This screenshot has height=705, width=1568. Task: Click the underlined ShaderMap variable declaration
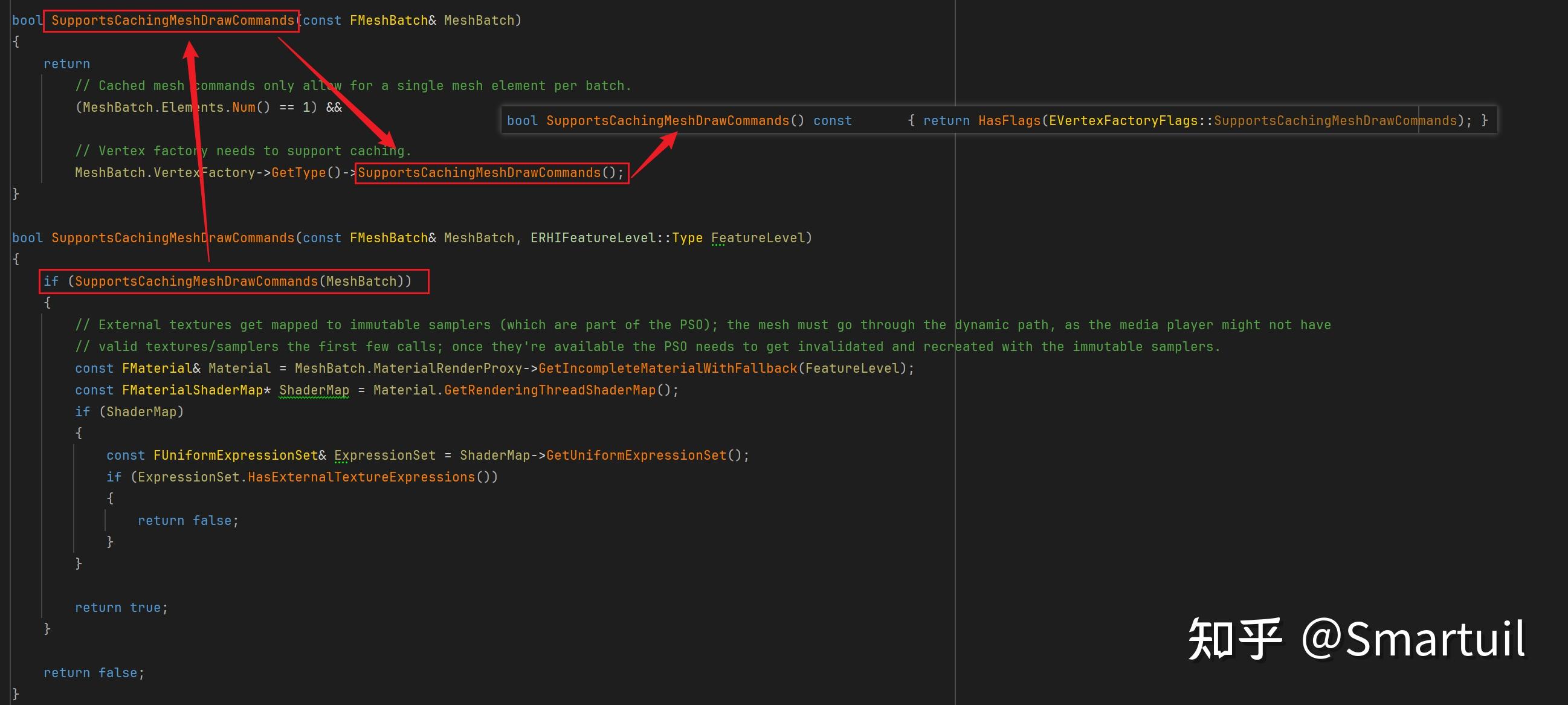pos(314,390)
